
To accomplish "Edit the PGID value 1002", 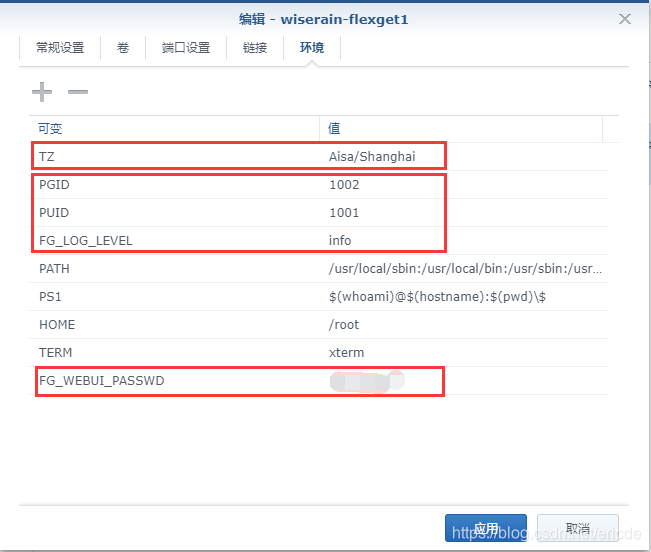I will [x=344, y=185].
